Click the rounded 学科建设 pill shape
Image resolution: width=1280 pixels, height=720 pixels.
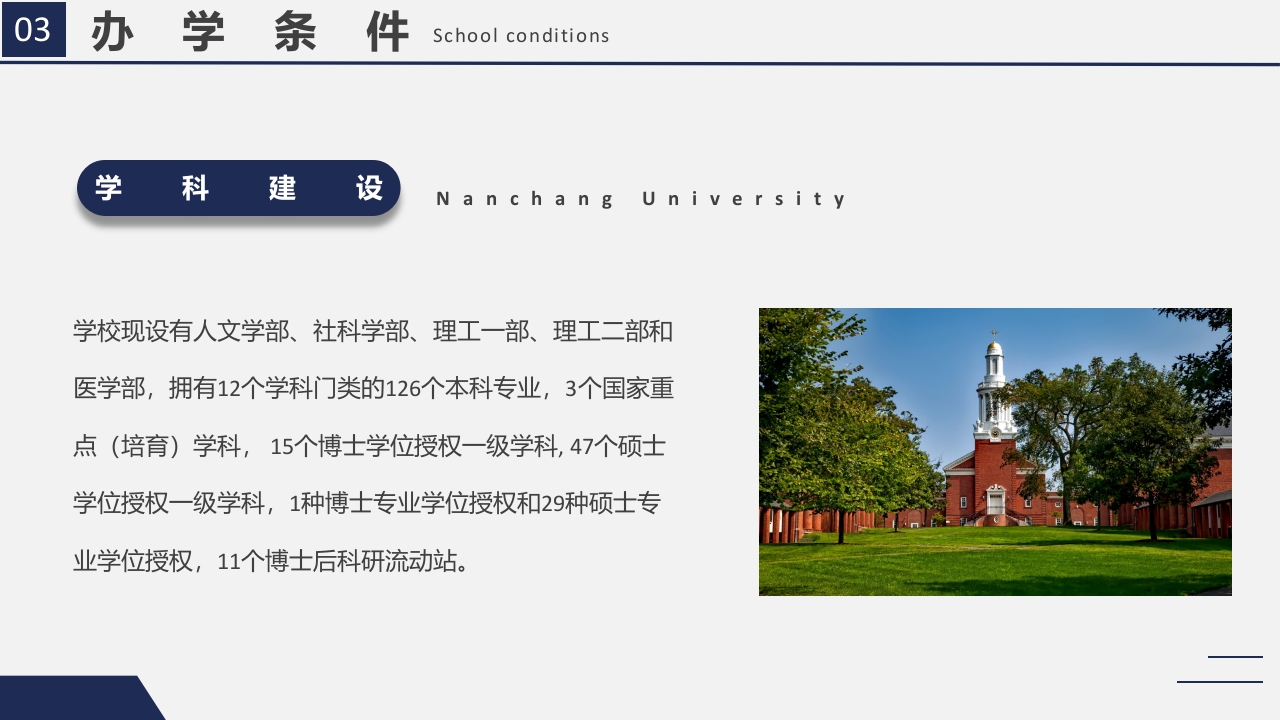(238, 188)
